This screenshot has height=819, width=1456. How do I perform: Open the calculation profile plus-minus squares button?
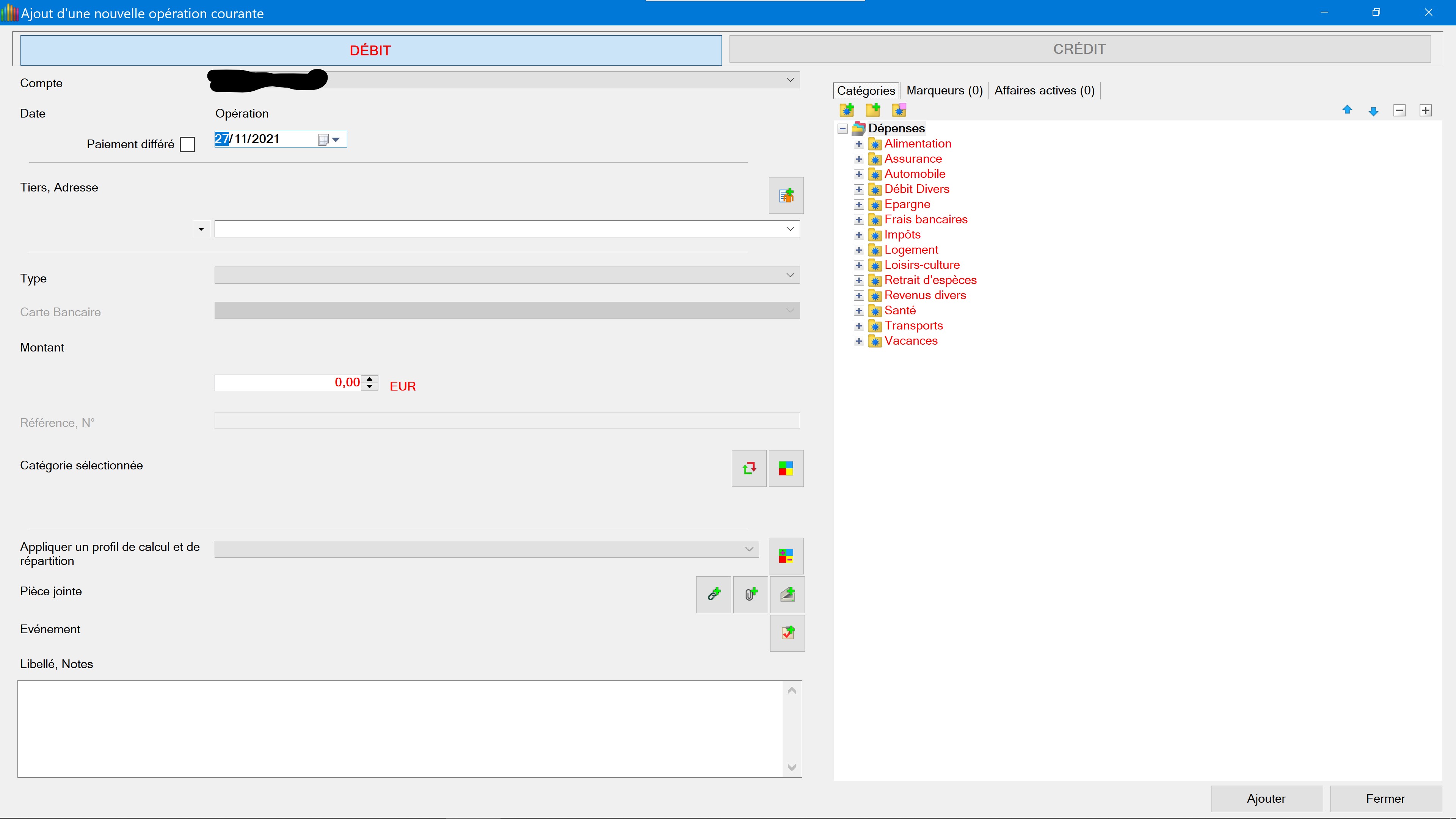click(x=786, y=555)
